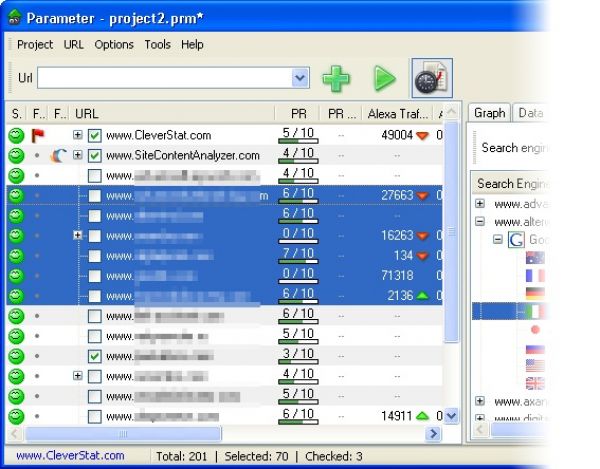Click the Search Engine column header

(510, 184)
